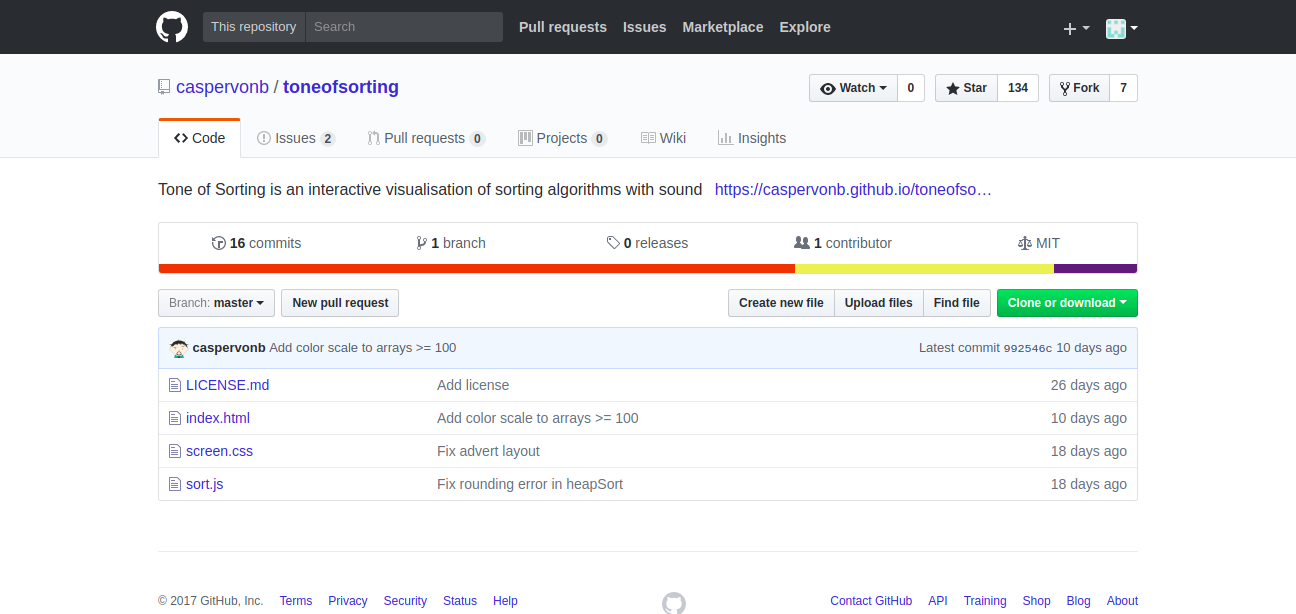Viewport: 1296px width, 614px height.
Task: View the watchers count 0
Action: 911,88
